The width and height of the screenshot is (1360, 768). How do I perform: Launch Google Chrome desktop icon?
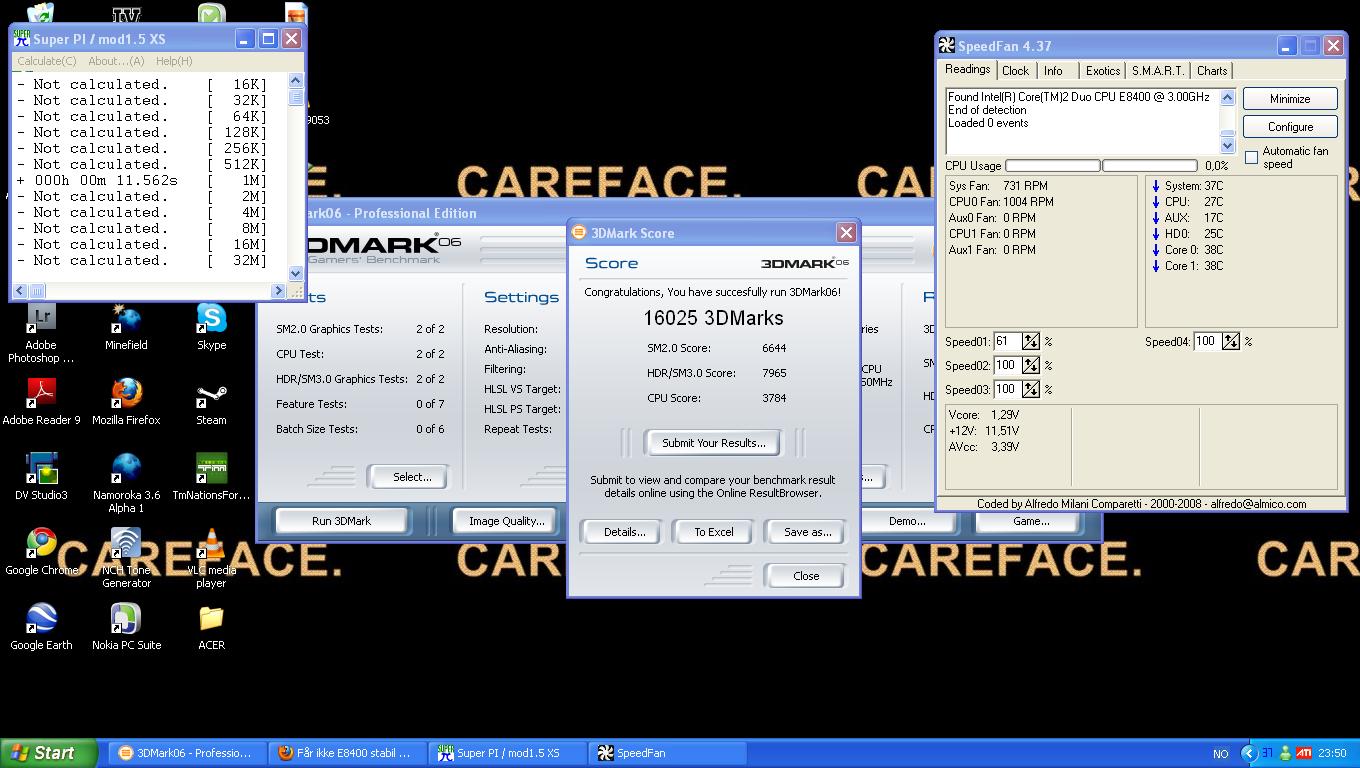pos(41,552)
